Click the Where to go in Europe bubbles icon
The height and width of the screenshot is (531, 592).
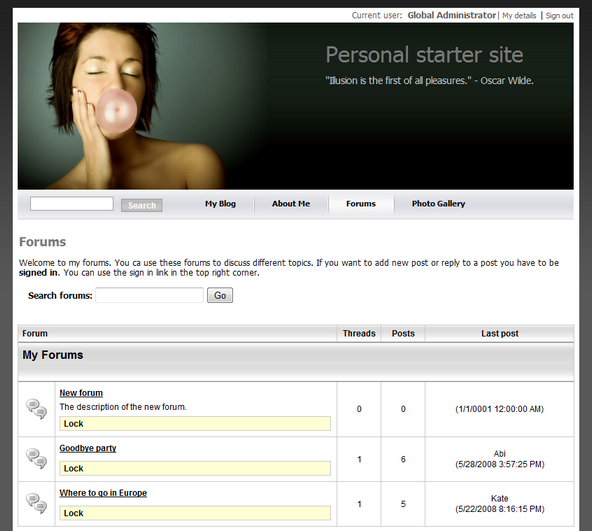point(36,503)
